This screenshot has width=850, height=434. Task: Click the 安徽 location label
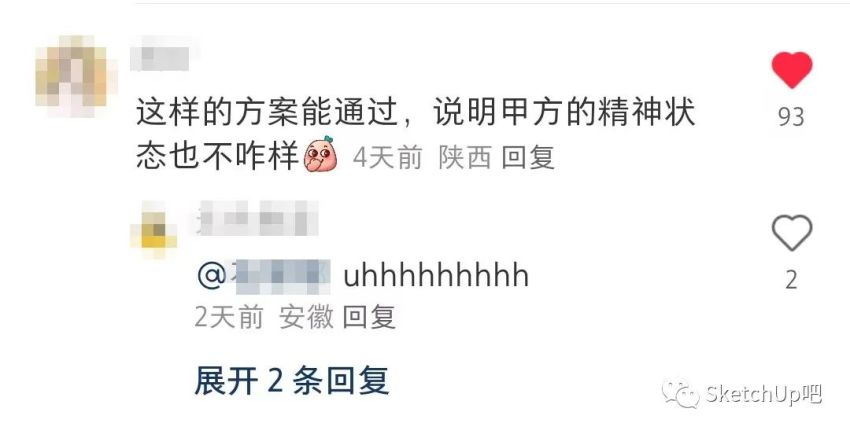(306, 316)
